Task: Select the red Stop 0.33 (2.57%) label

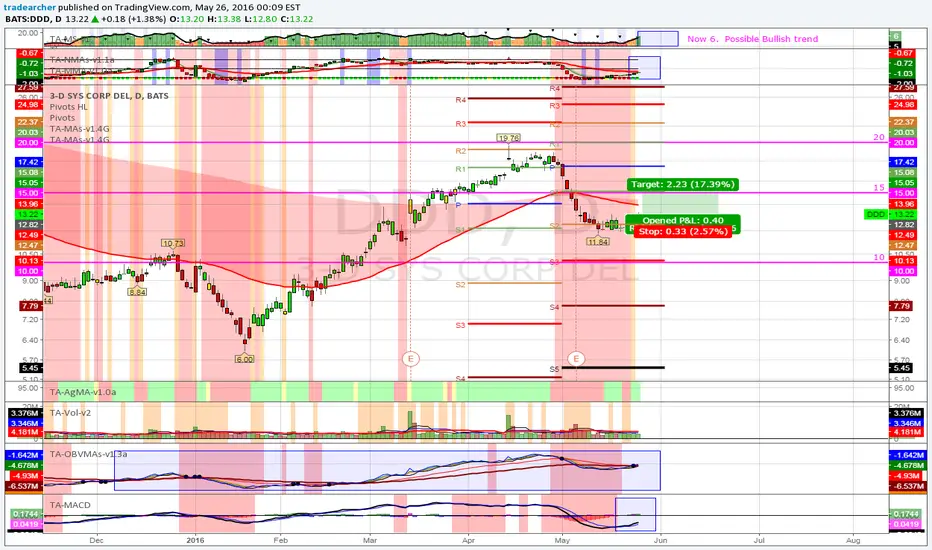Action: pyautogui.click(x=683, y=231)
